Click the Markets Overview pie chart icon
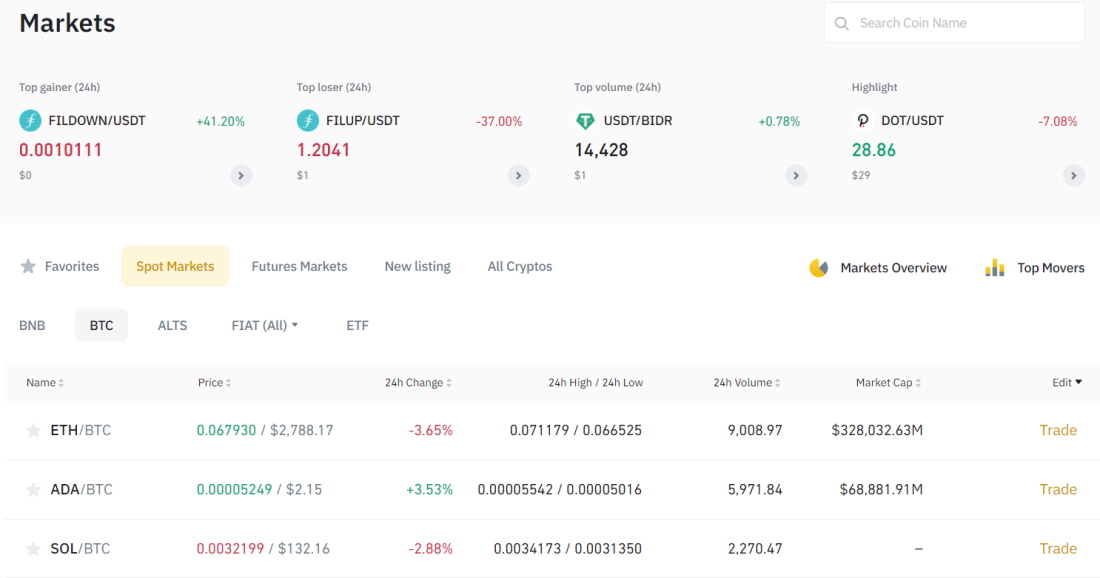 pyautogui.click(x=818, y=267)
